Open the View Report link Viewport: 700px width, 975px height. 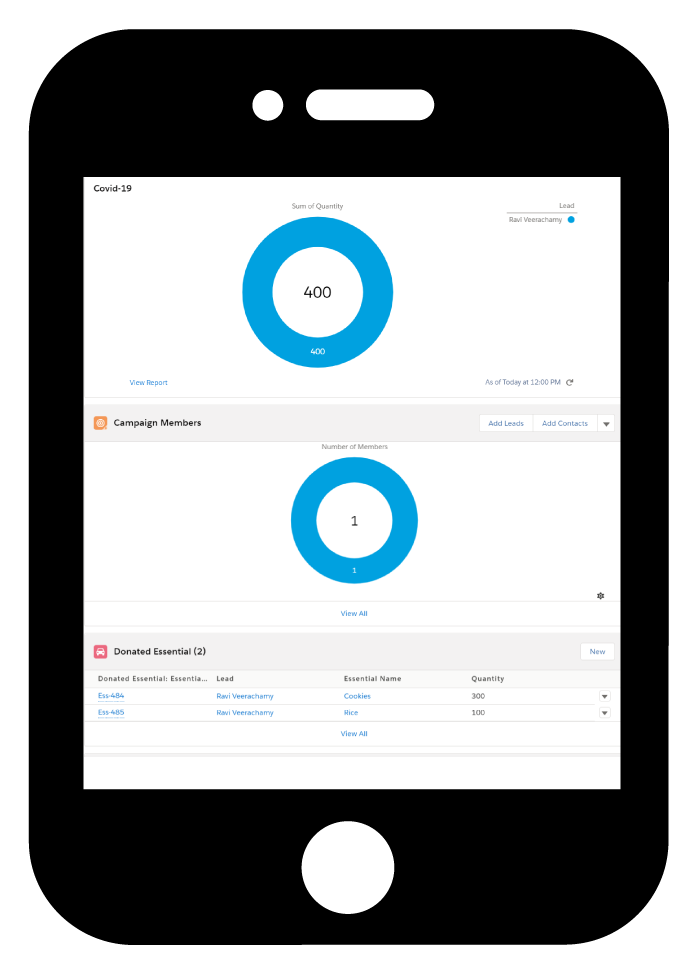click(x=148, y=382)
